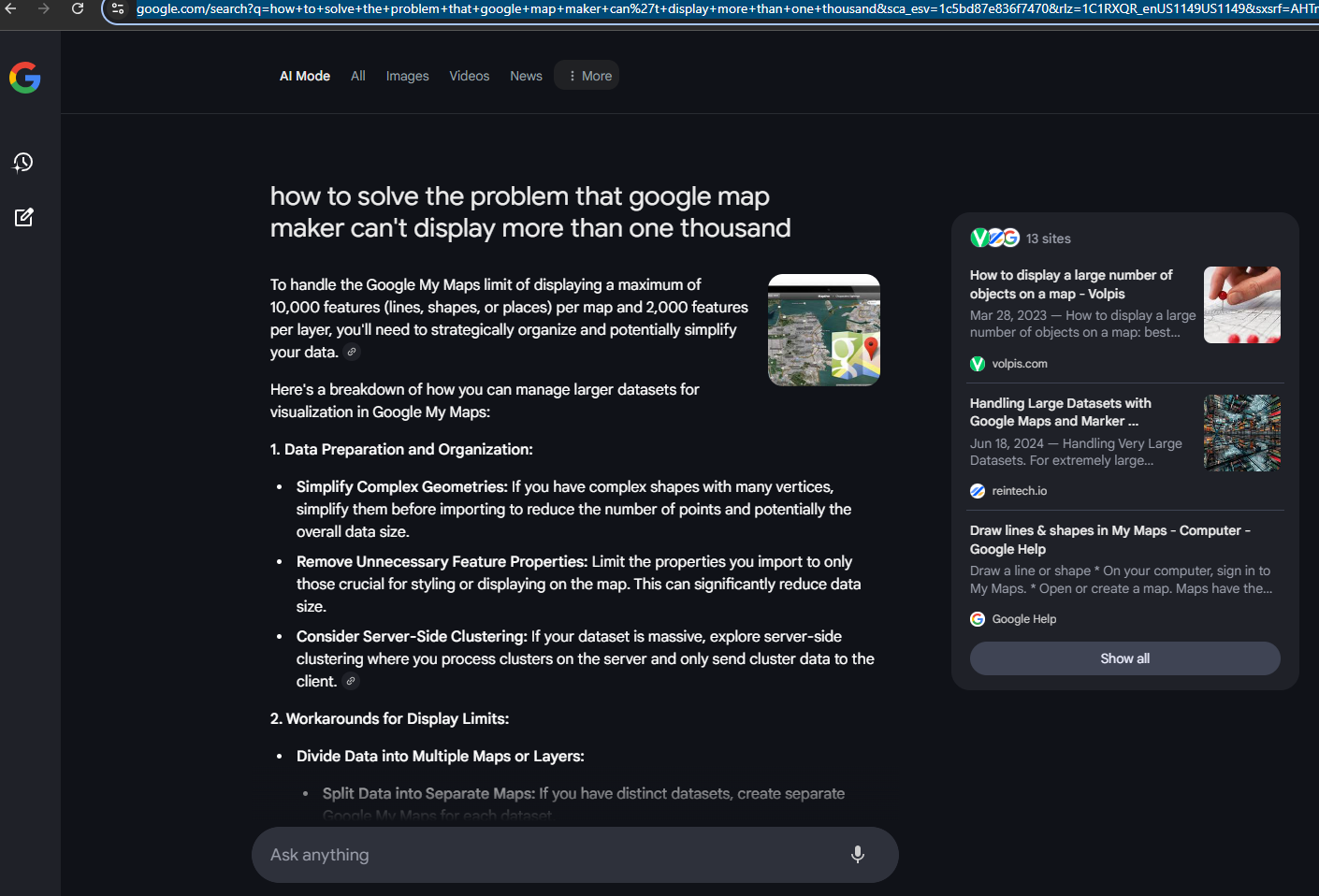Click the query heading 'how to solve the problem'
The width and height of the screenshot is (1319, 896).
tap(530, 212)
